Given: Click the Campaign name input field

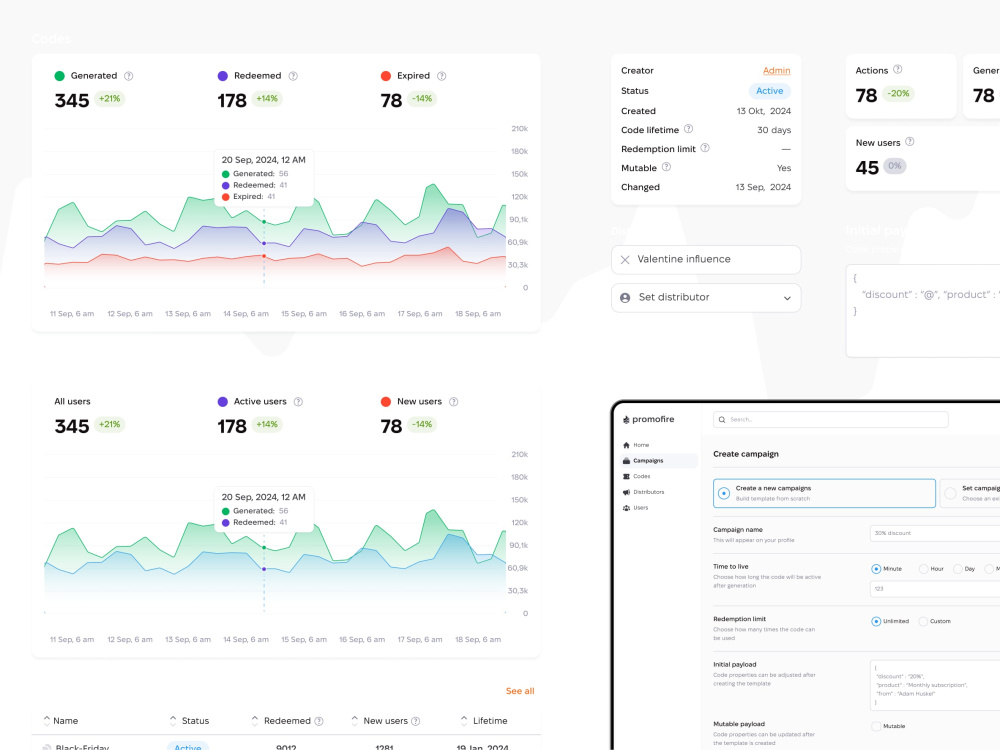Looking at the screenshot, I should tap(935, 533).
